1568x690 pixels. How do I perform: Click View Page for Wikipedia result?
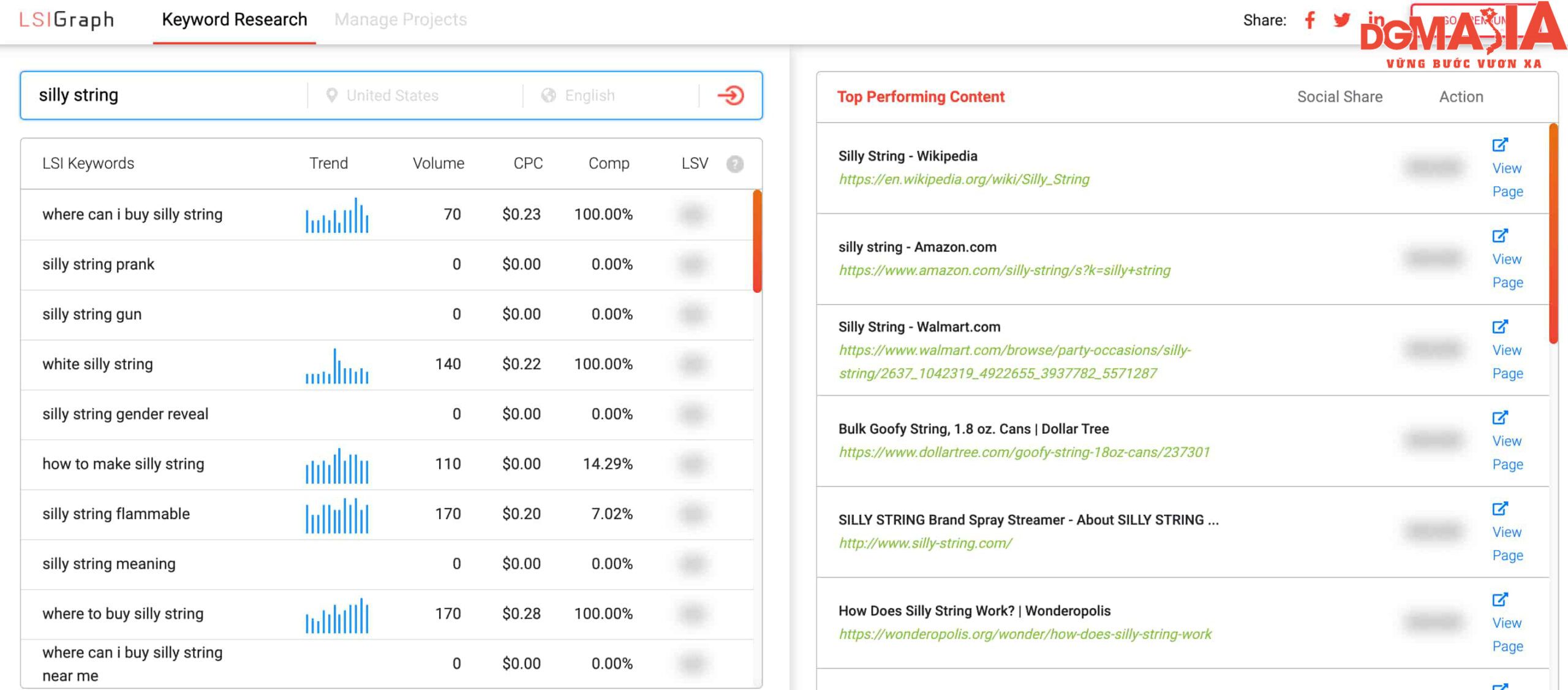click(1507, 180)
